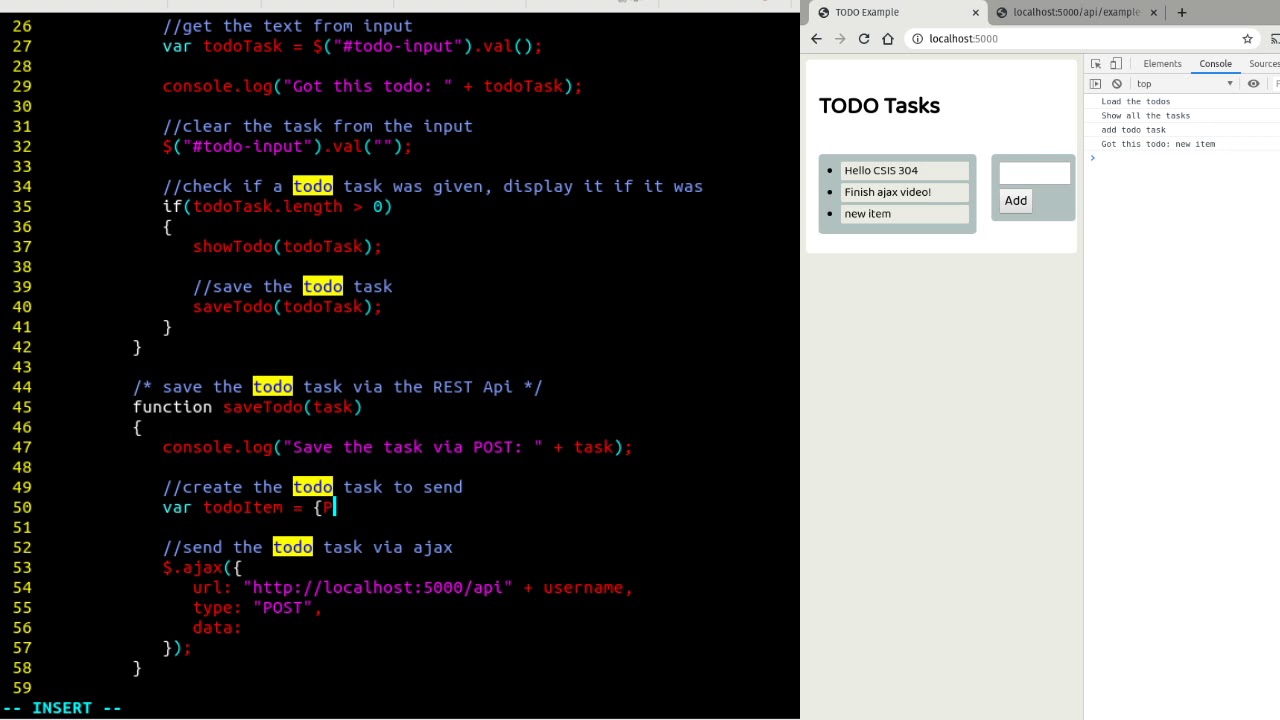The height and width of the screenshot is (720, 1280).
Task: Click highlighted 'todo' in line 34 comment
Action: tap(312, 187)
